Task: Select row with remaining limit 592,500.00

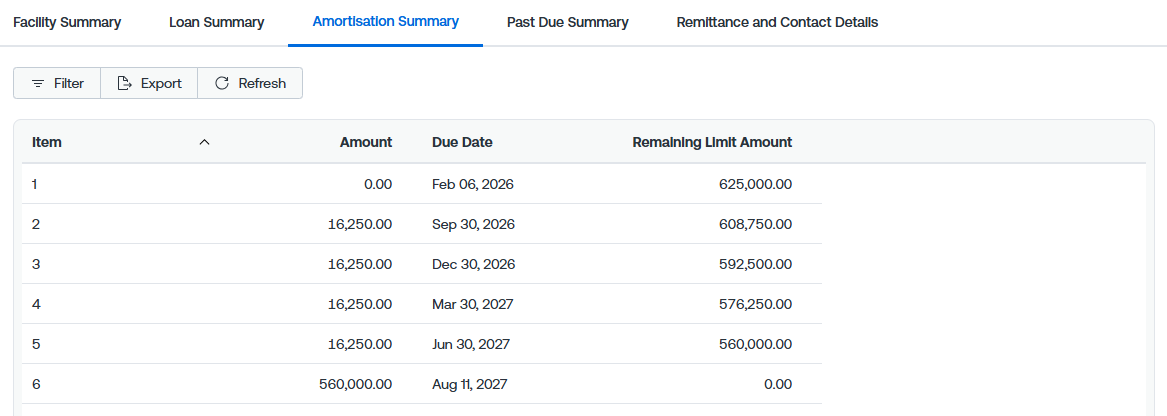Action: pos(422,264)
